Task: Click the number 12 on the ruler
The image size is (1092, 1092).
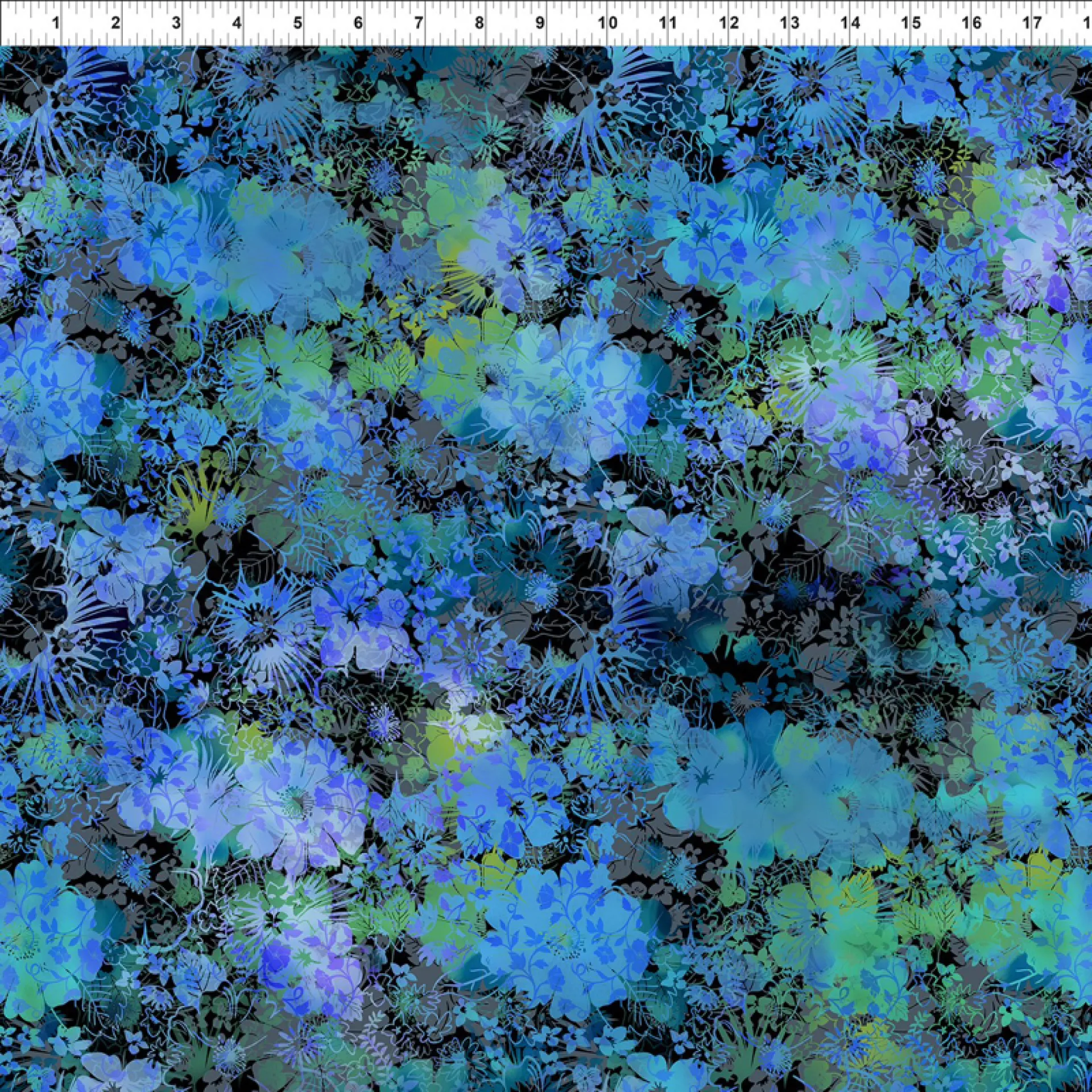Action: (729, 23)
